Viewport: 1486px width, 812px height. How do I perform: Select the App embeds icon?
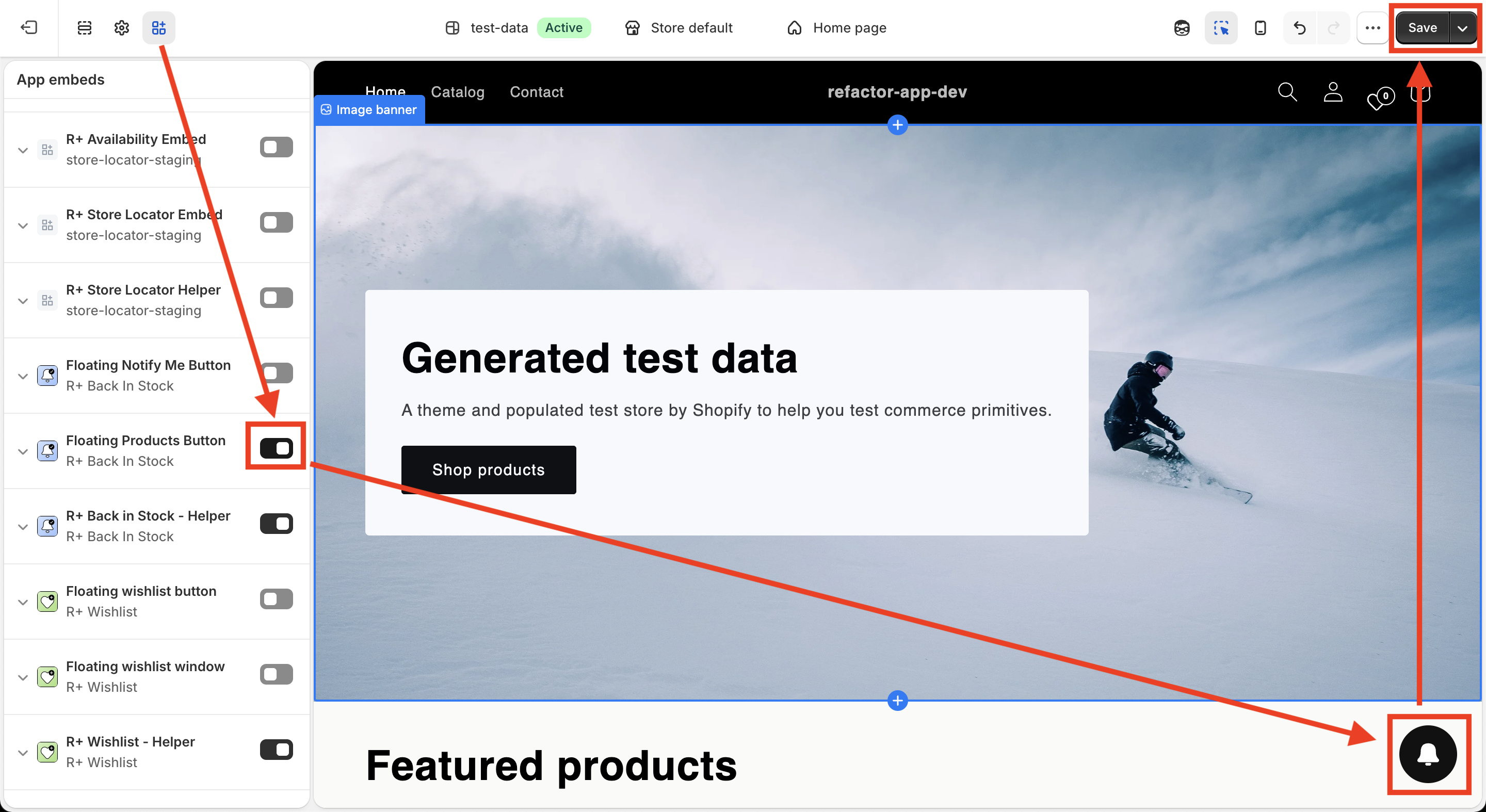(158, 28)
